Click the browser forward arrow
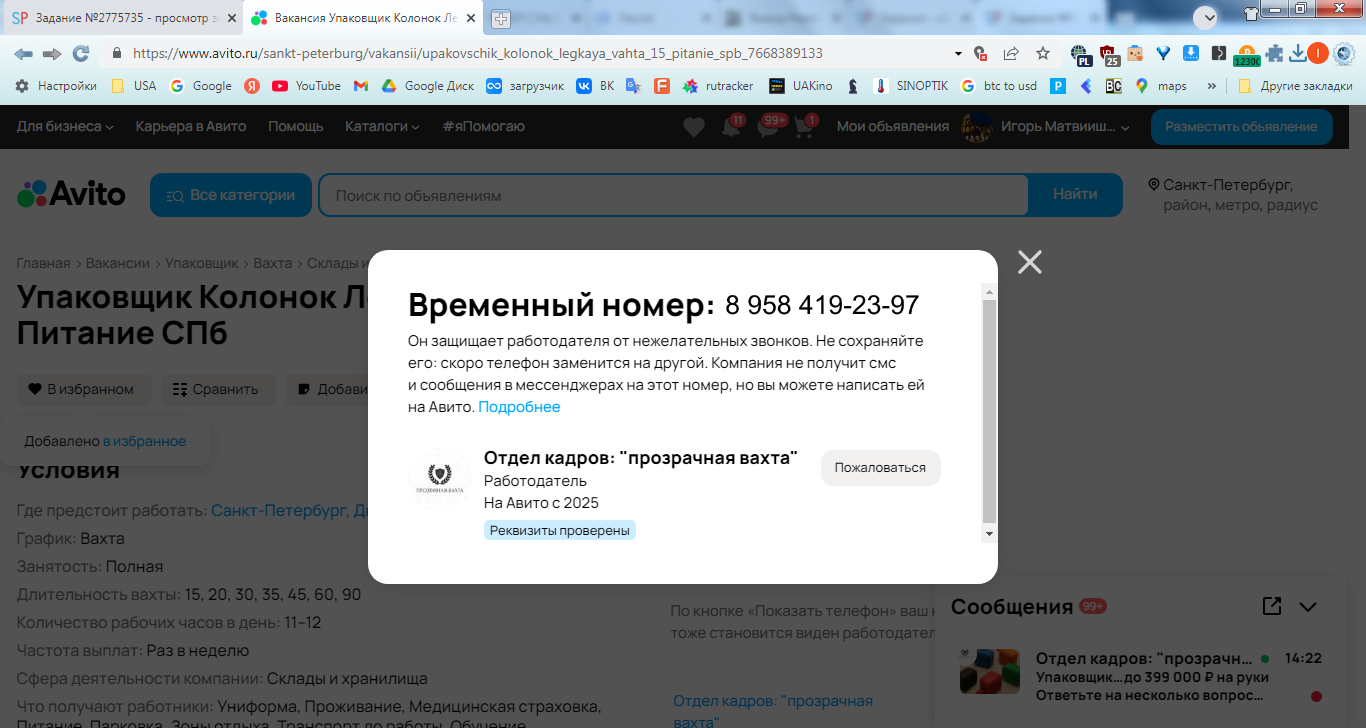The height and width of the screenshot is (728, 1366). pyautogui.click(x=52, y=53)
